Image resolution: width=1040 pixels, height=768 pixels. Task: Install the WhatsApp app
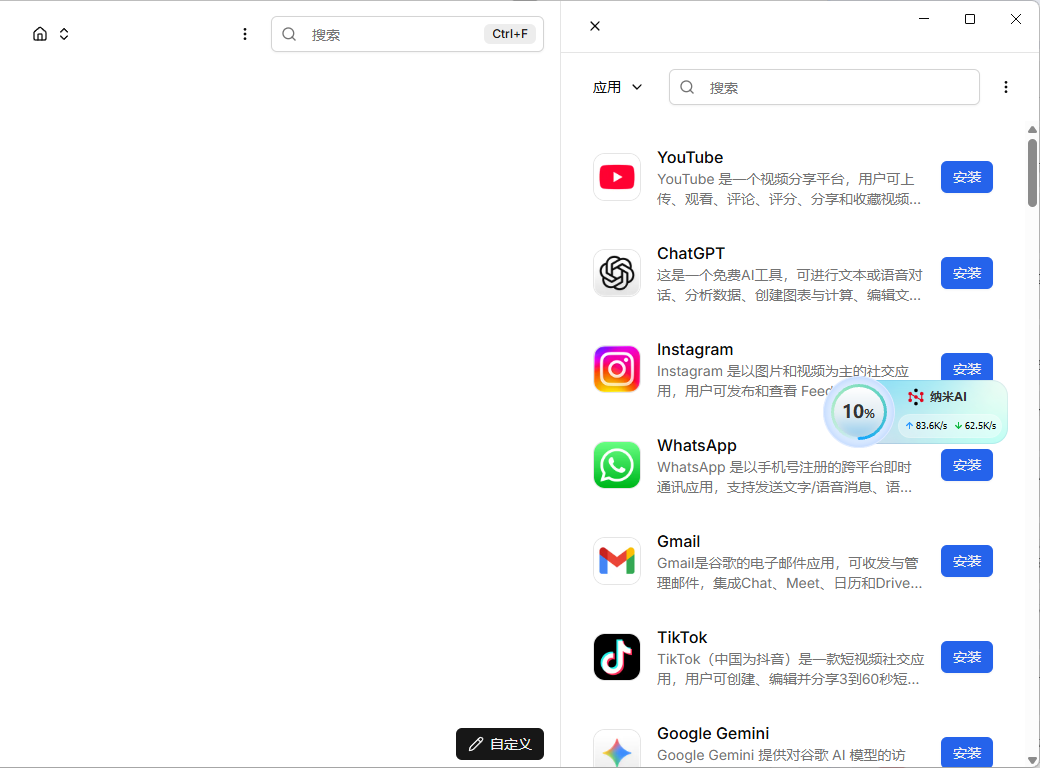[x=966, y=465]
